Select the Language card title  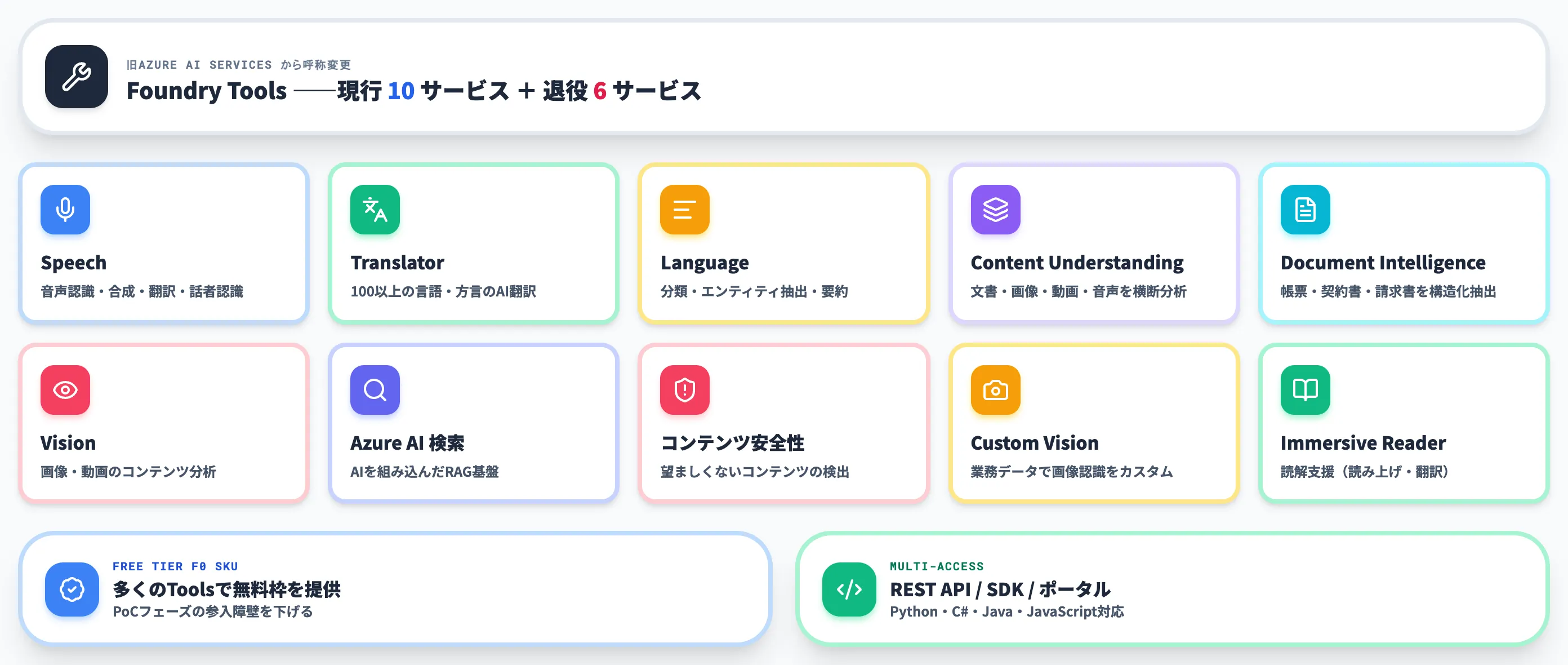tap(704, 263)
